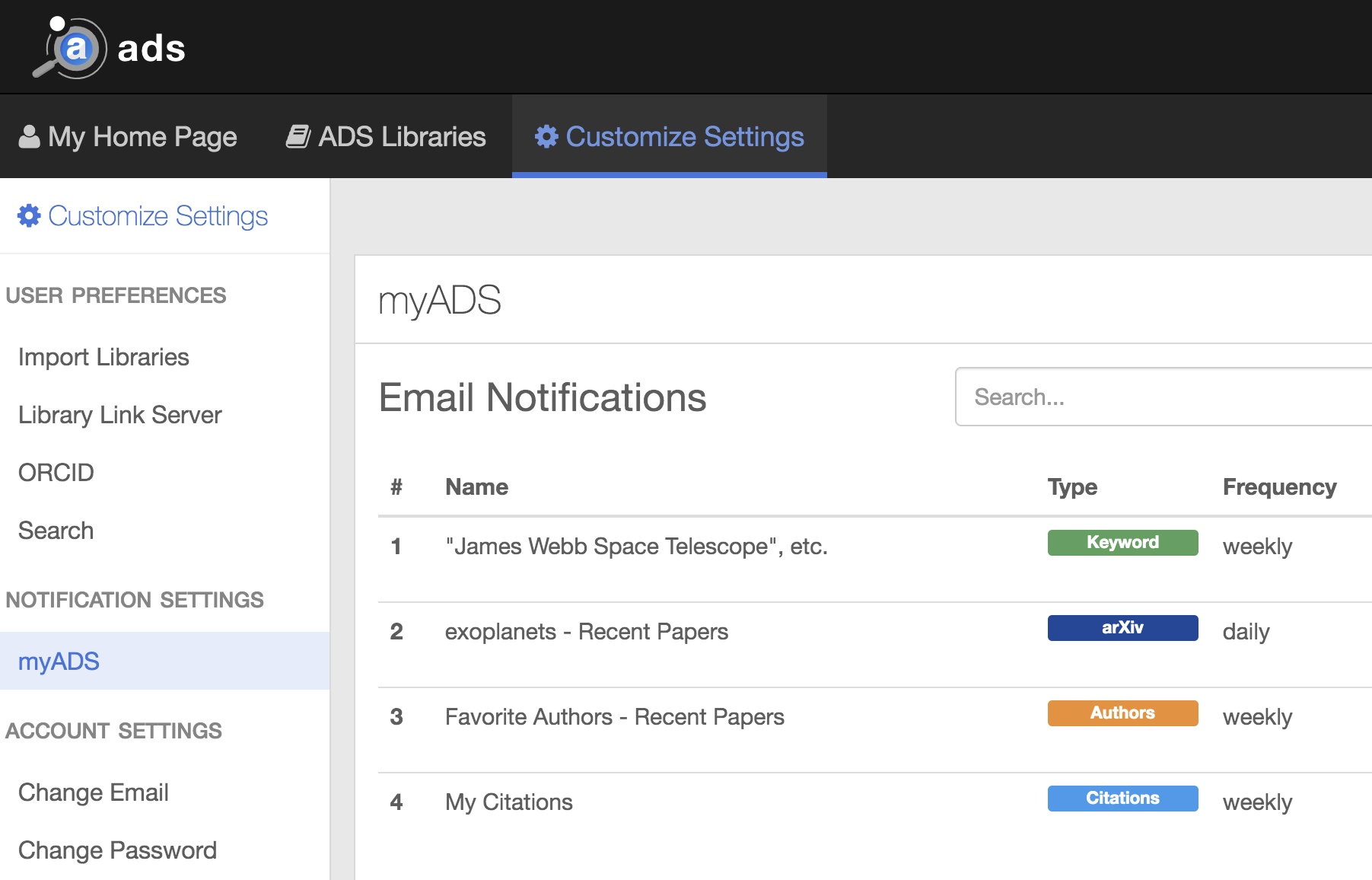Click the light blue Citations type badge
The width and height of the screenshot is (1372, 880).
pyautogui.click(x=1122, y=799)
